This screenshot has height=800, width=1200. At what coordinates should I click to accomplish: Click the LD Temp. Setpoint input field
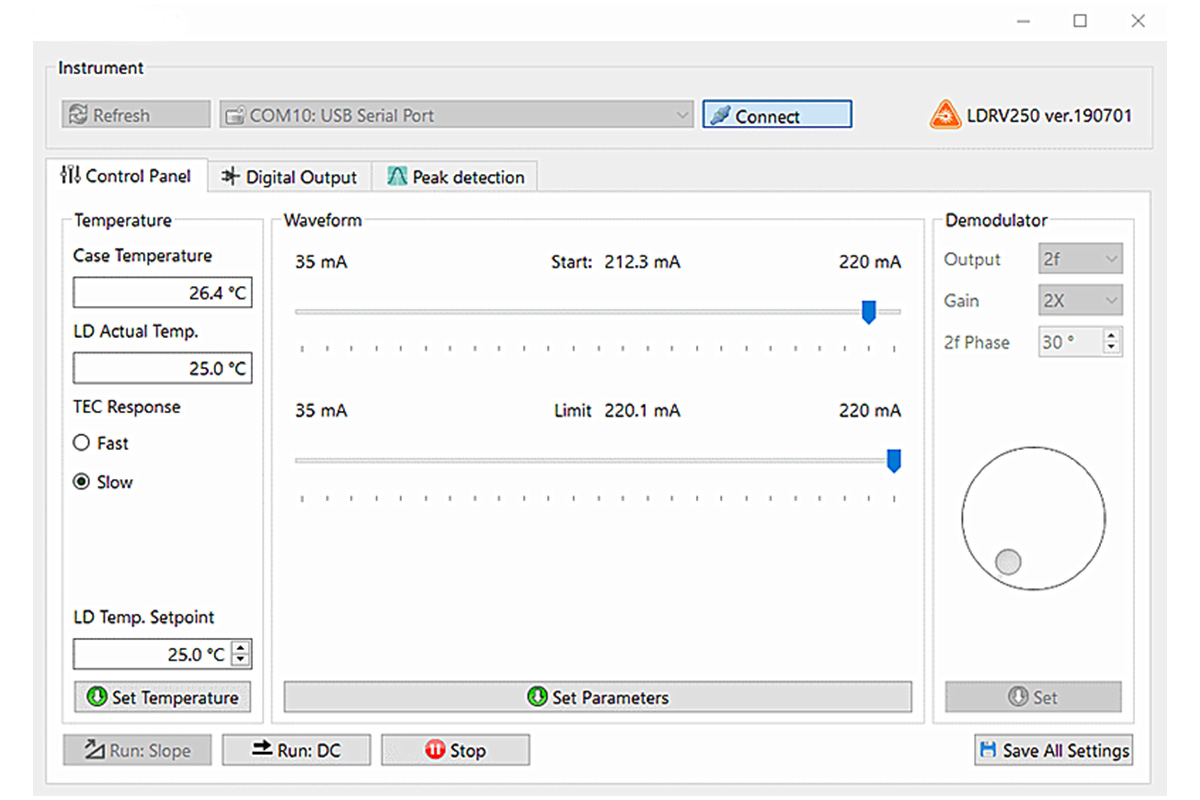[152, 655]
